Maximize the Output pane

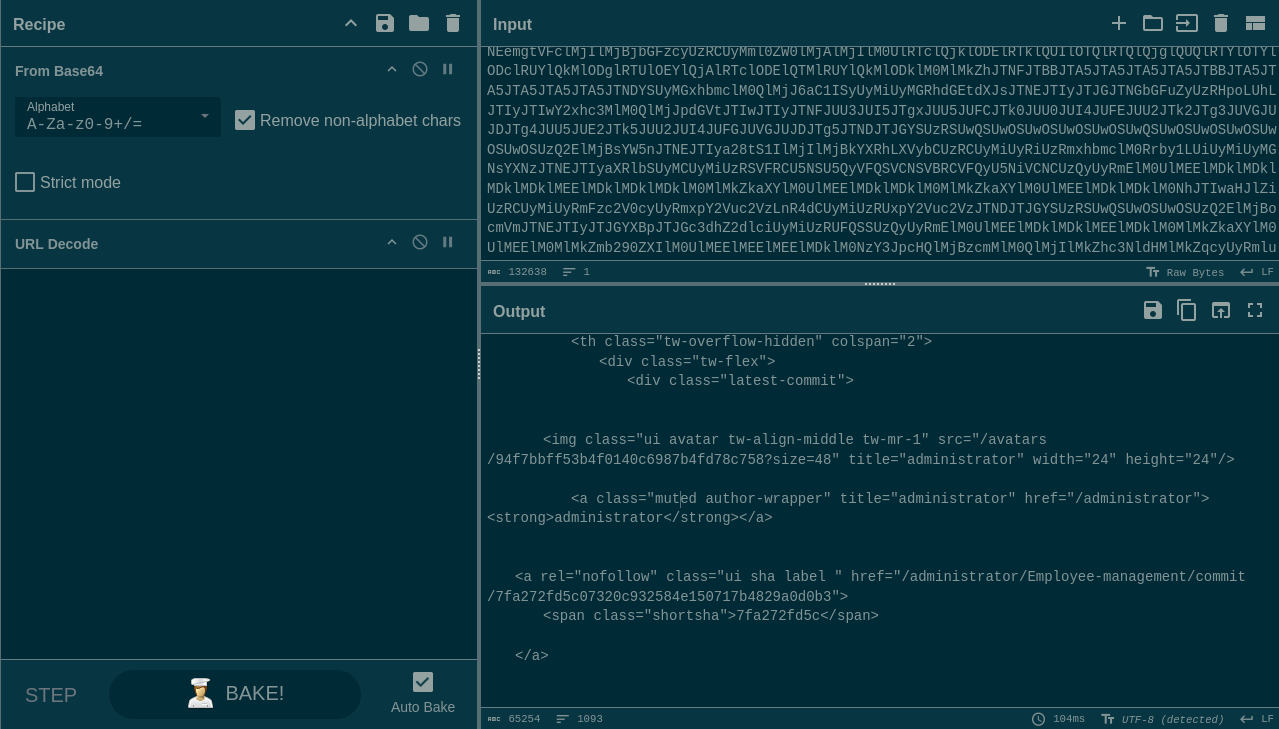point(1255,311)
